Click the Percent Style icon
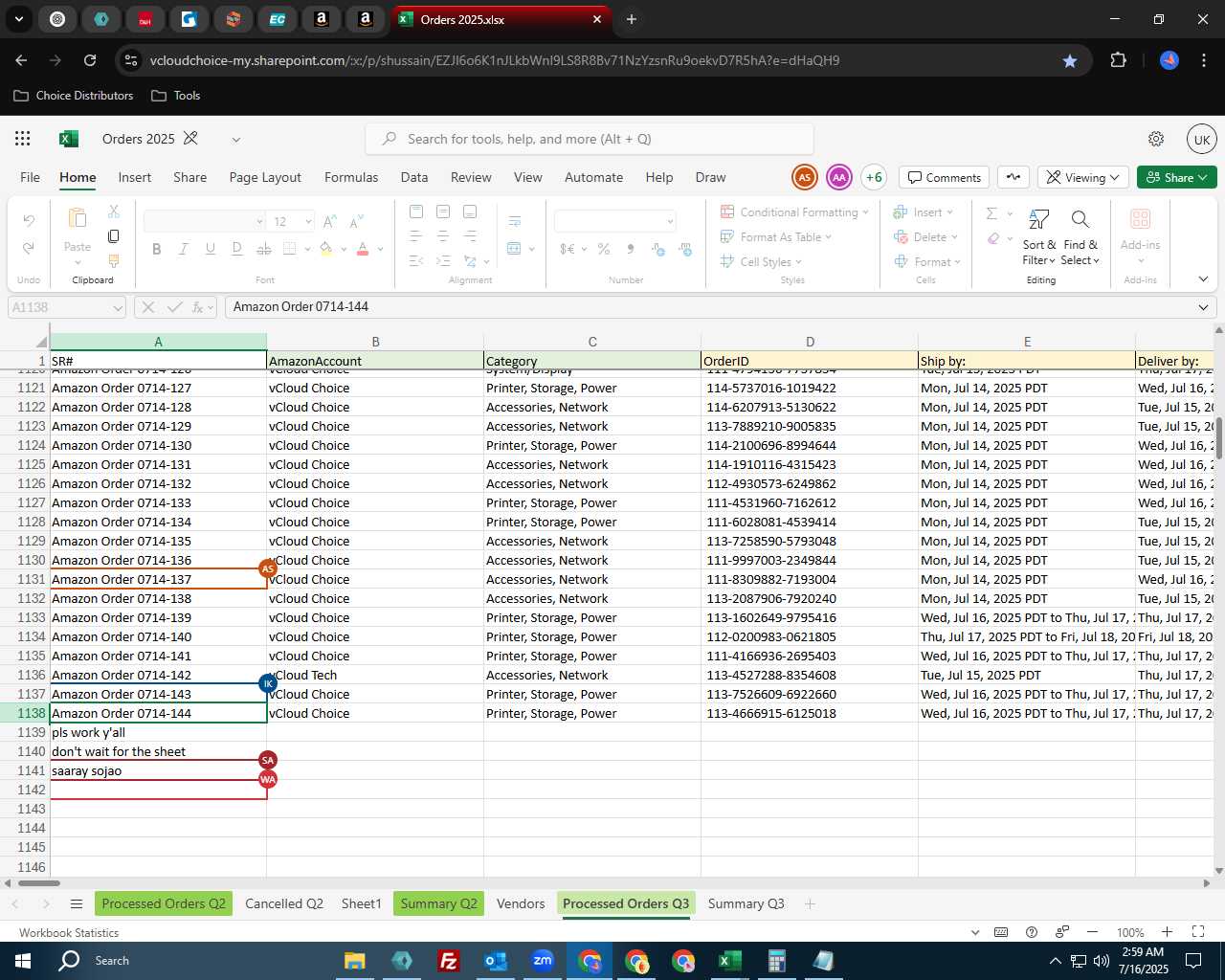 604,249
